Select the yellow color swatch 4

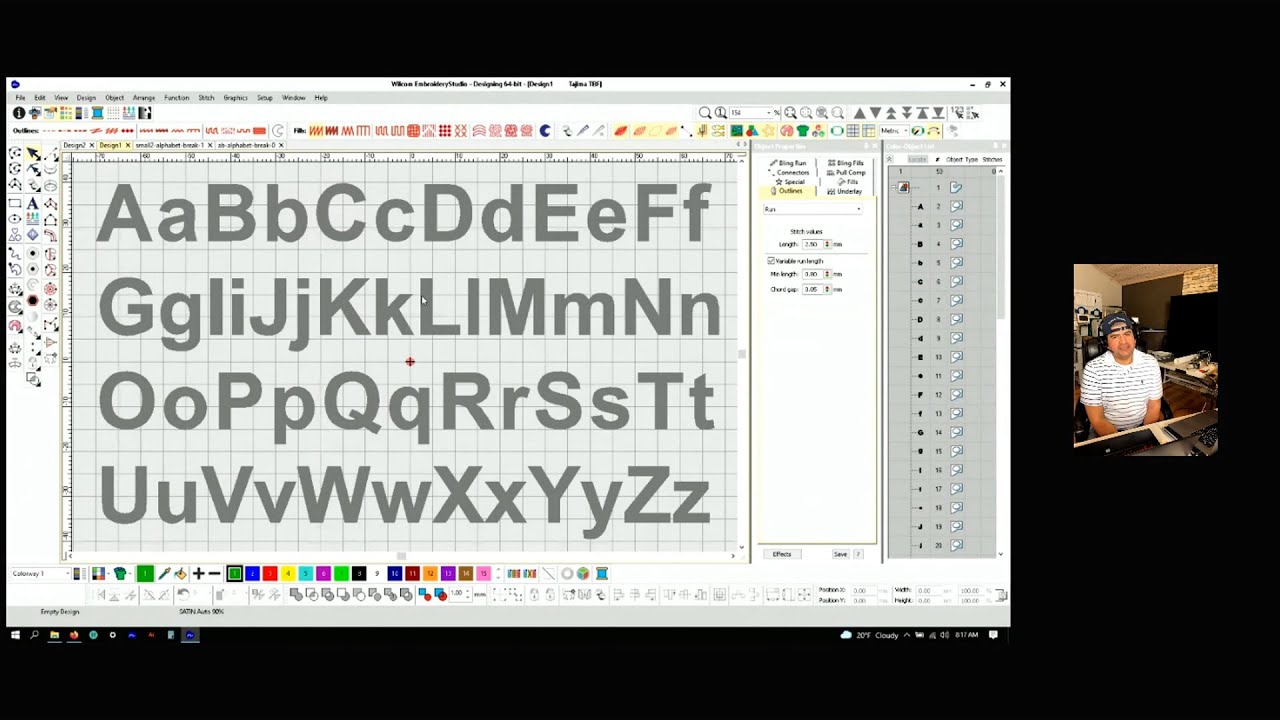pyautogui.click(x=288, y=573)
